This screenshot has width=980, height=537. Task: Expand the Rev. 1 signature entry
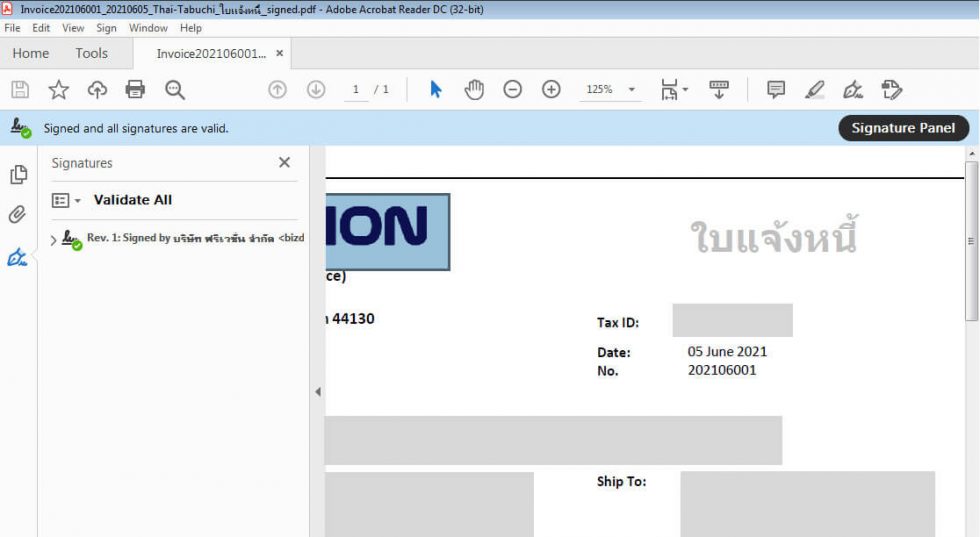pos(53,240)
